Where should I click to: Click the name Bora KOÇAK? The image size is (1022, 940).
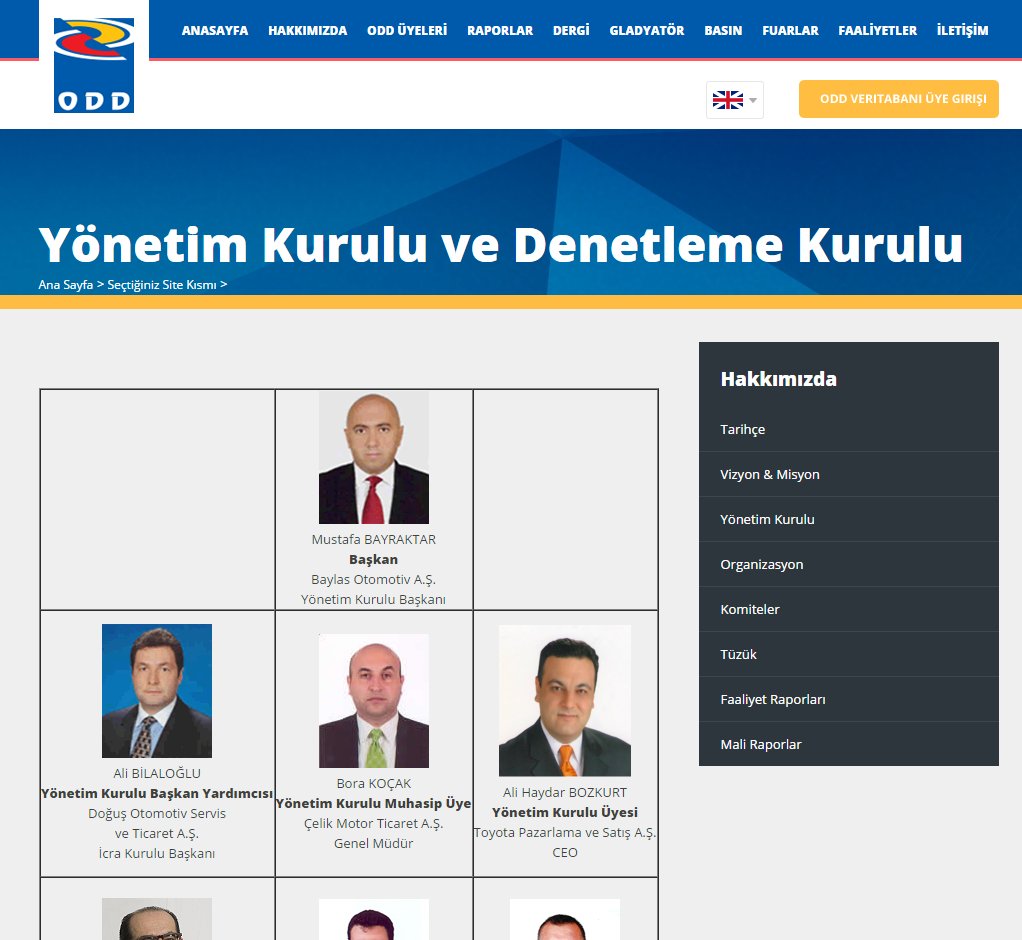click(373, 784)
